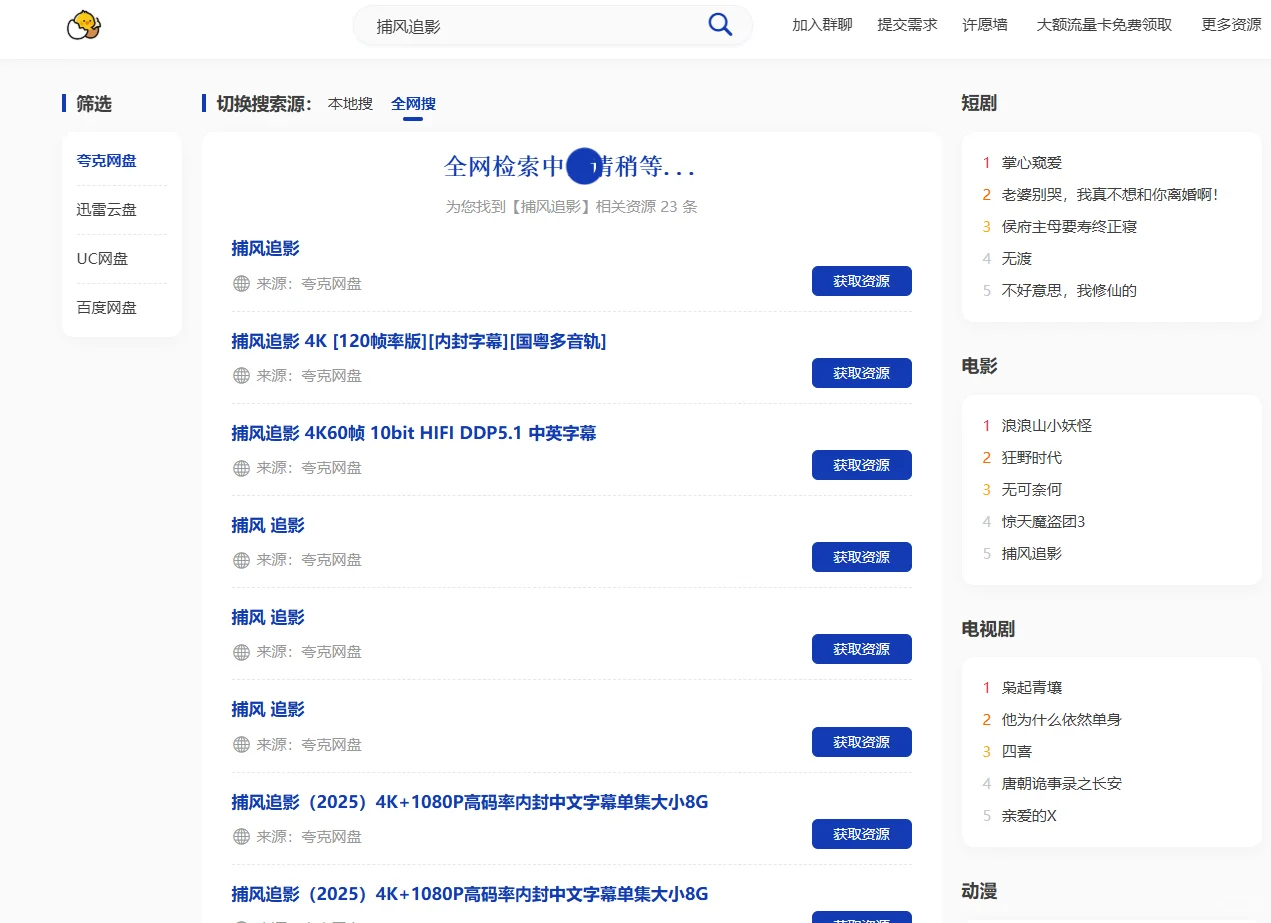Open TV series 四喜
Viewport: 1271px width, 923px height.
coord(1016,751)
